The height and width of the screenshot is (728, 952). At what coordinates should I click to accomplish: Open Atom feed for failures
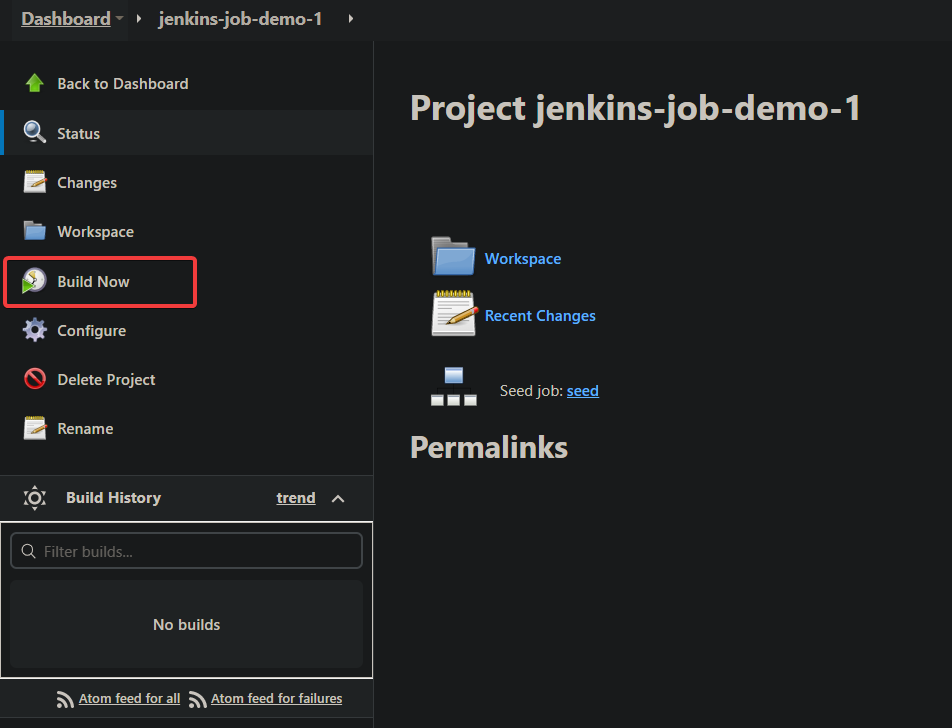(x=276, y=698)
